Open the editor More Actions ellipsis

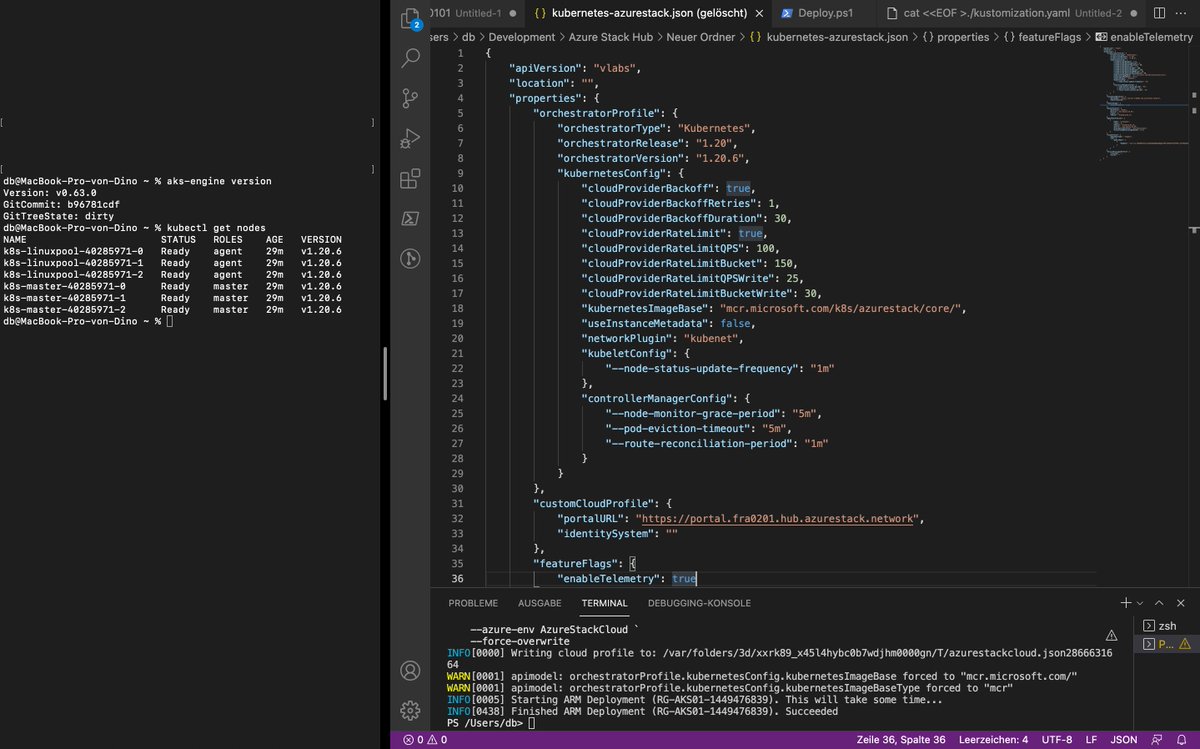coord(1183,14)
